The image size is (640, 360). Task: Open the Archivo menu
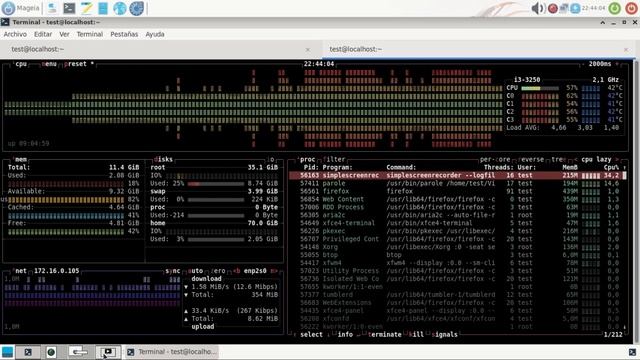(15, 34)
